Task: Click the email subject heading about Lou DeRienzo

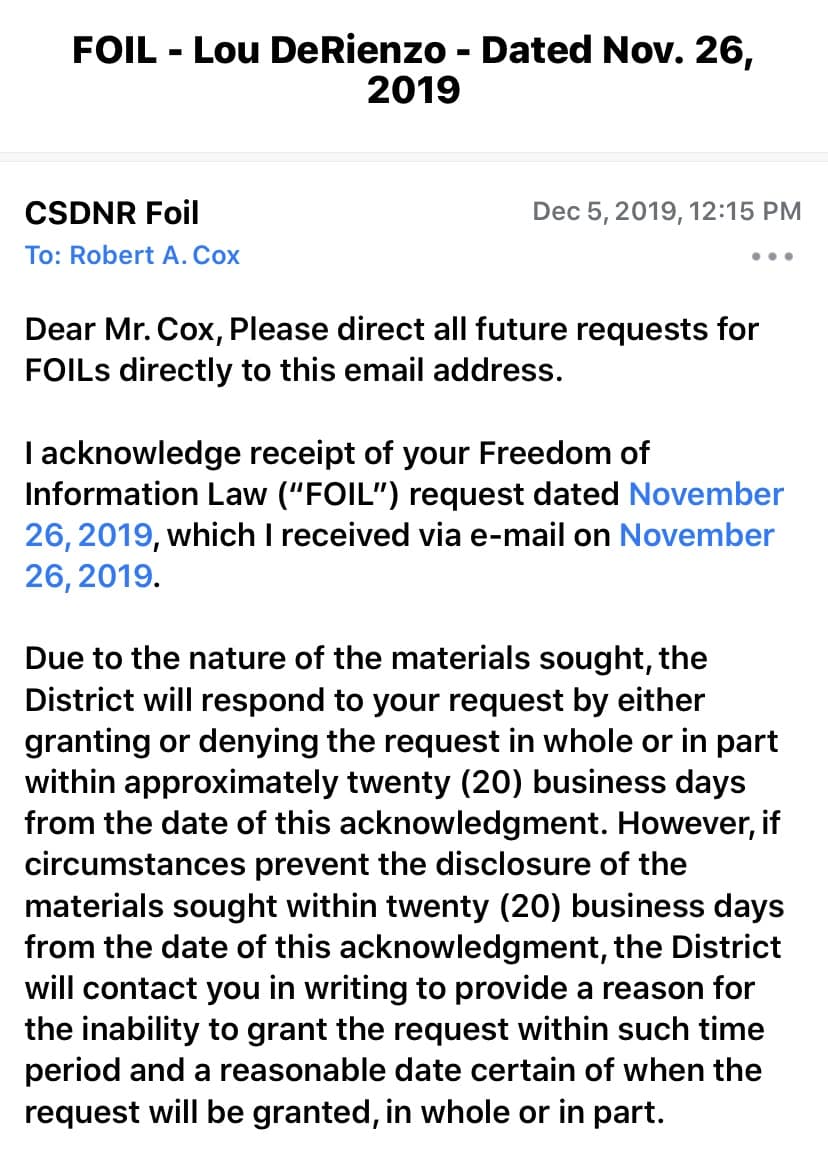Action: [413, 70]
